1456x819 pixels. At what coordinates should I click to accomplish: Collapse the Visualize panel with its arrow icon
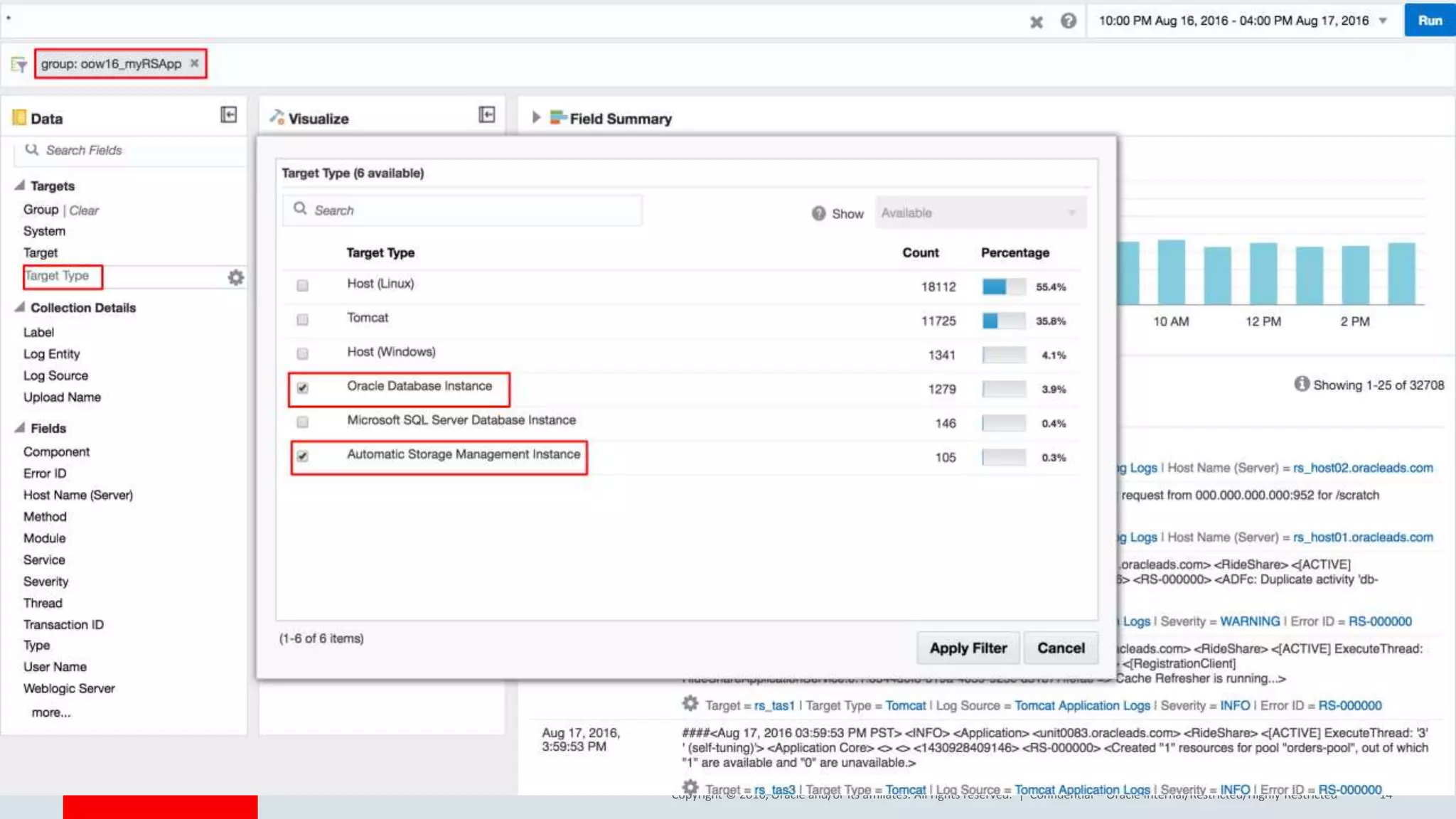click(x=486, y=115)
